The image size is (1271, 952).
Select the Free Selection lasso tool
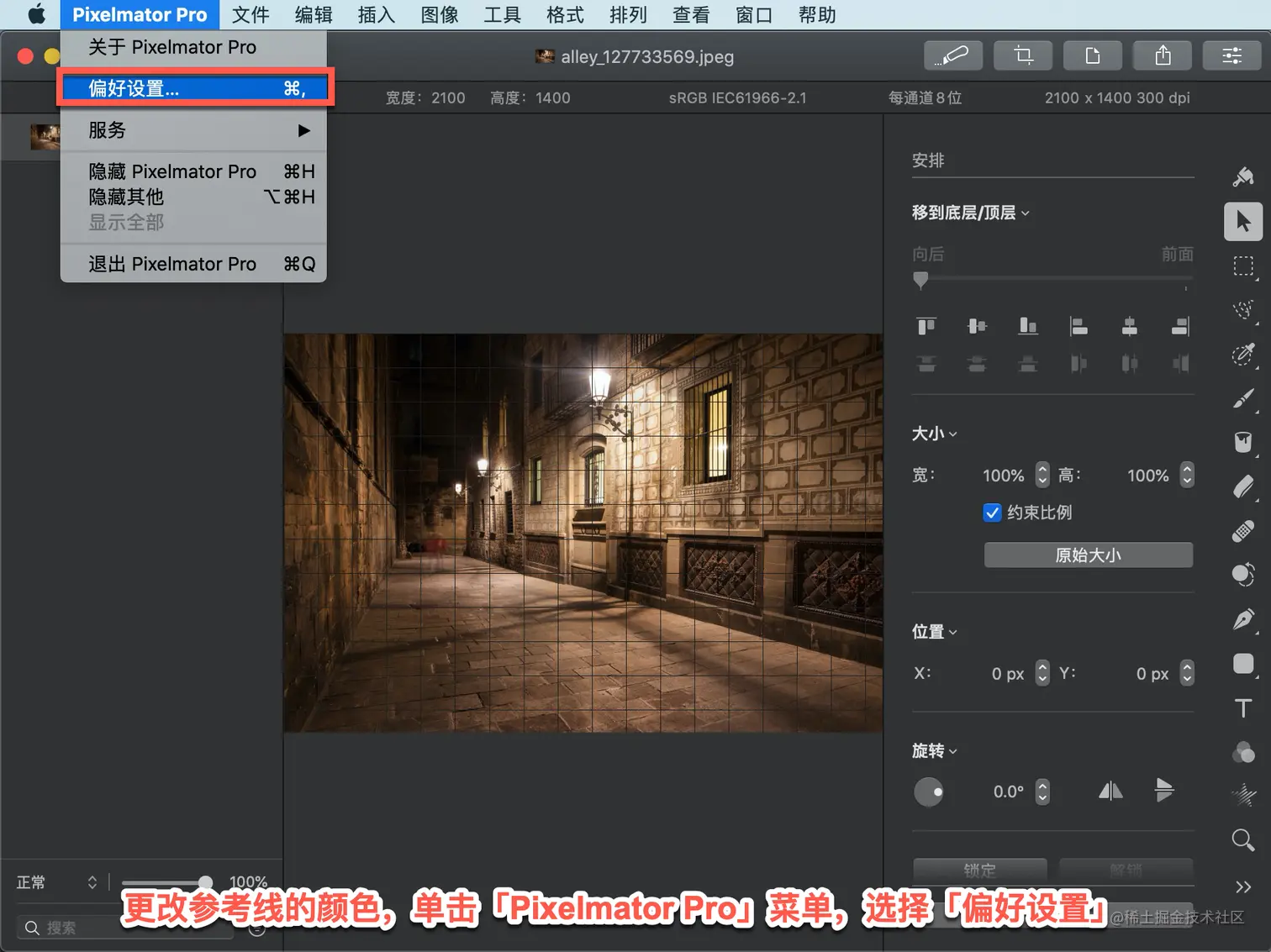(x=1243, y=310)
